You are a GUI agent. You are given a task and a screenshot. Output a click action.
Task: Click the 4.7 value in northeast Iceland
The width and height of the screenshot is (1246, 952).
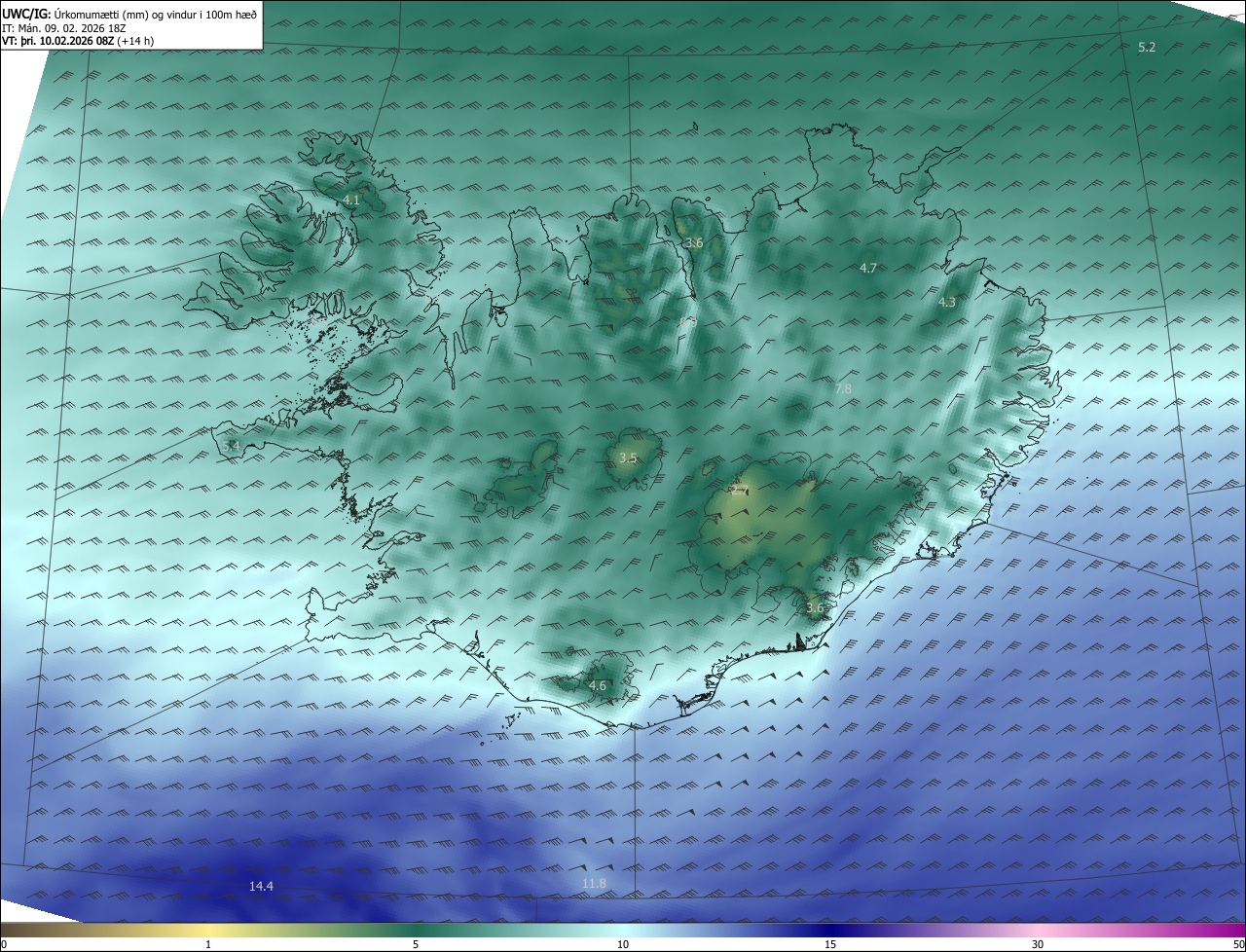pyautogui.click(x=868, y=268)
